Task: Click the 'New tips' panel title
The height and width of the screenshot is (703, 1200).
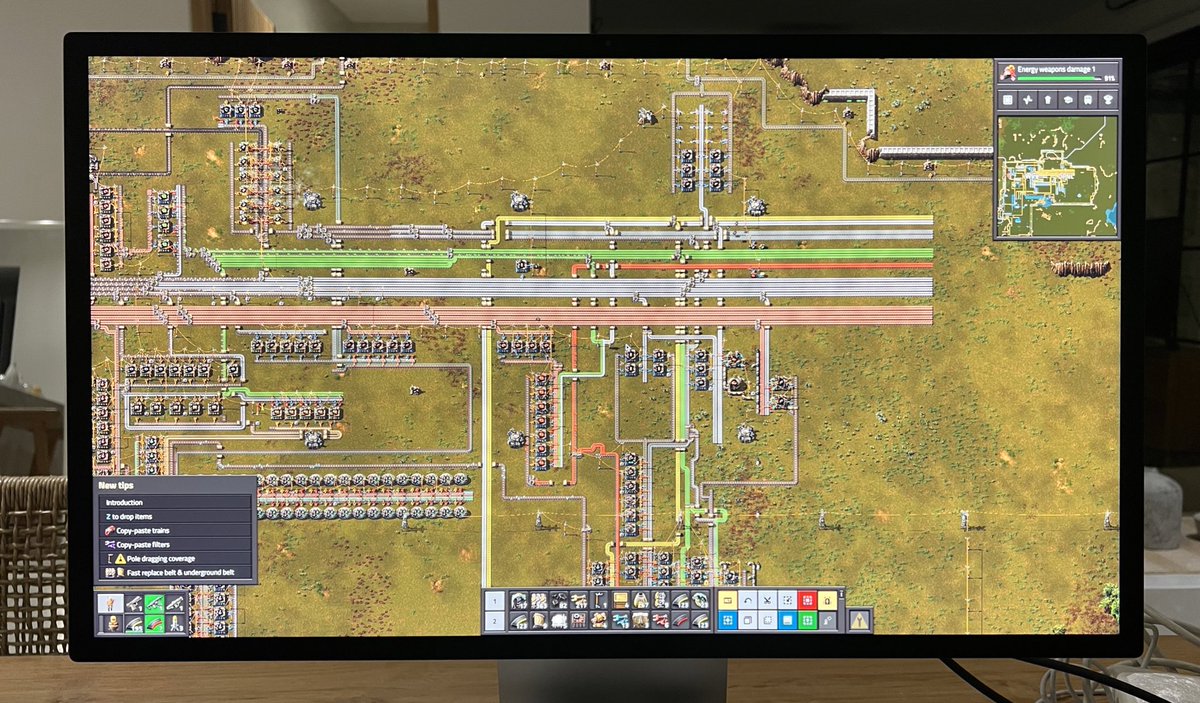Action: [x=117, y=485]
